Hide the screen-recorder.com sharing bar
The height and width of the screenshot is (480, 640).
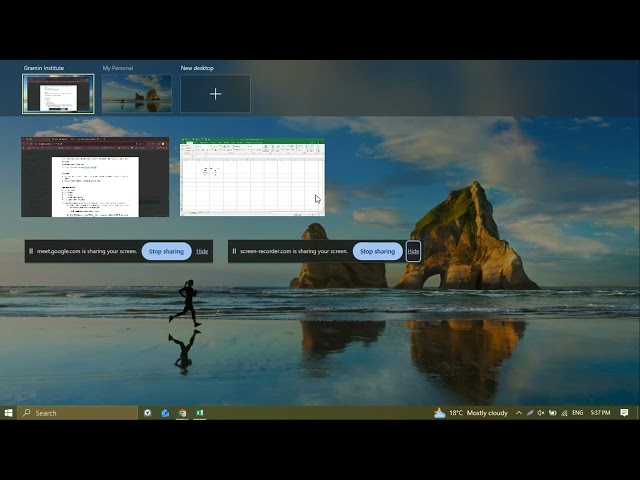[413, 251]
